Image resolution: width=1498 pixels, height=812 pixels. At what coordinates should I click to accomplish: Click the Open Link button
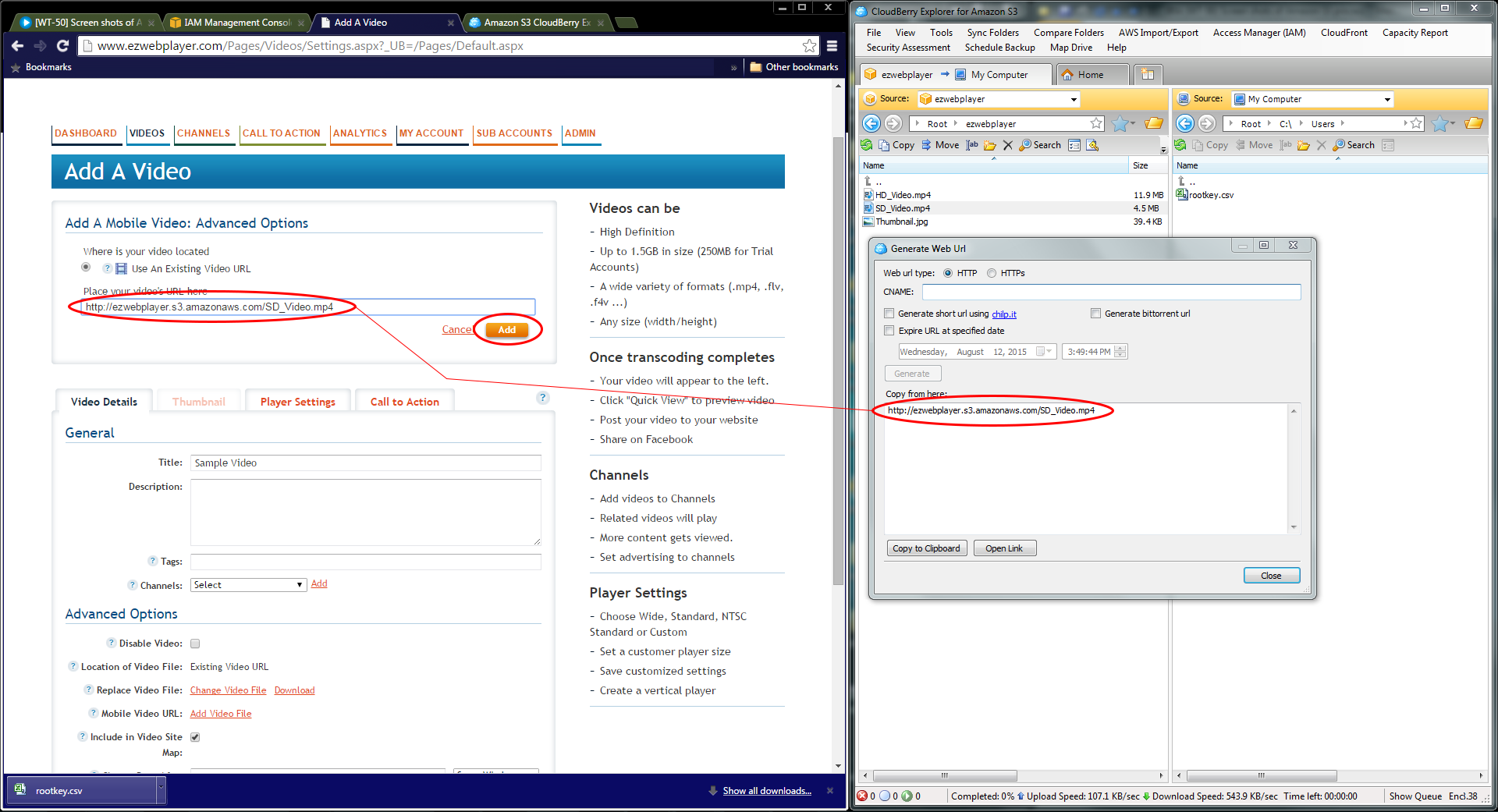1003,548
